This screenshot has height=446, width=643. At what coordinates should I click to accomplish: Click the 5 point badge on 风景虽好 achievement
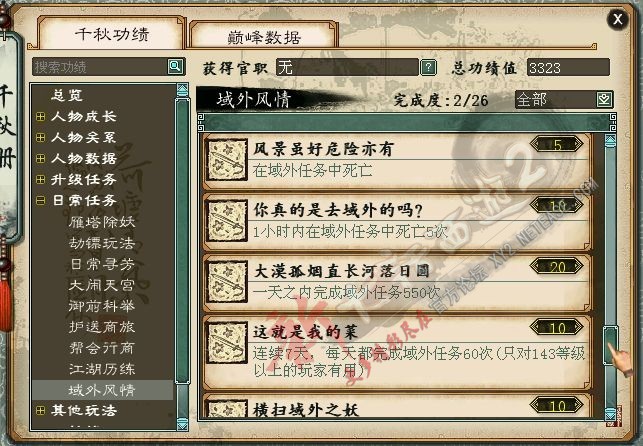pyautogui.click(x=556, y=145)
